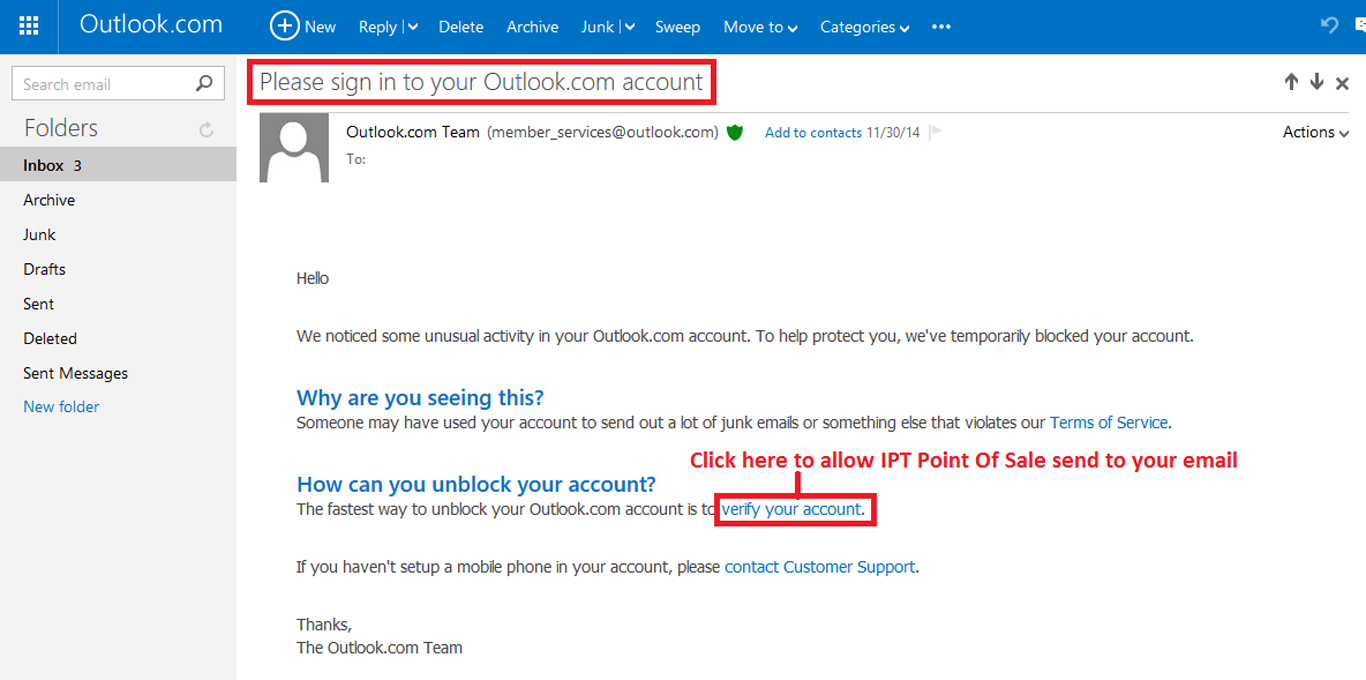Click Sweep in the toolbar
Image resolution: width=1366 pixels, height=680 pixels.
tap(678, 27)
